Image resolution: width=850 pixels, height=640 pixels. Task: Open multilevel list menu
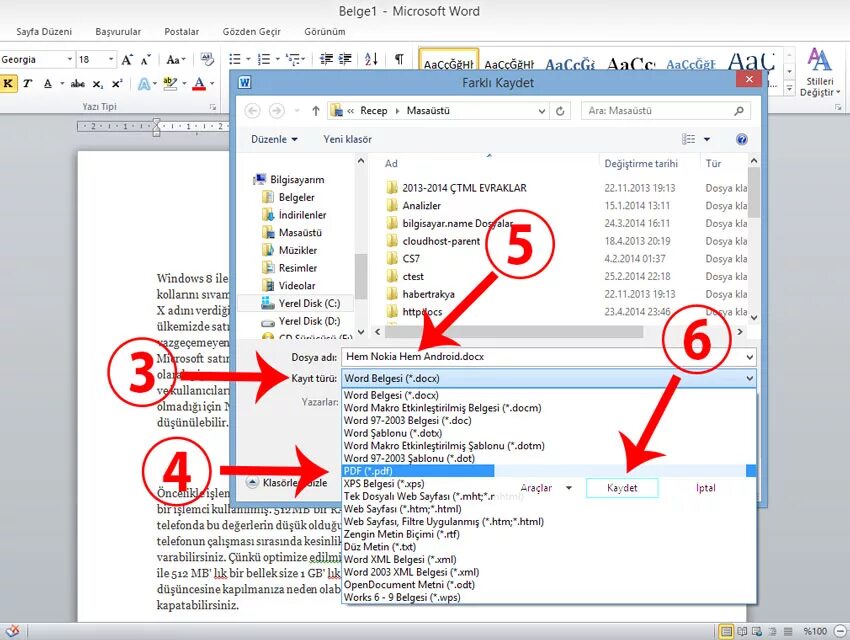click(293, 59)
